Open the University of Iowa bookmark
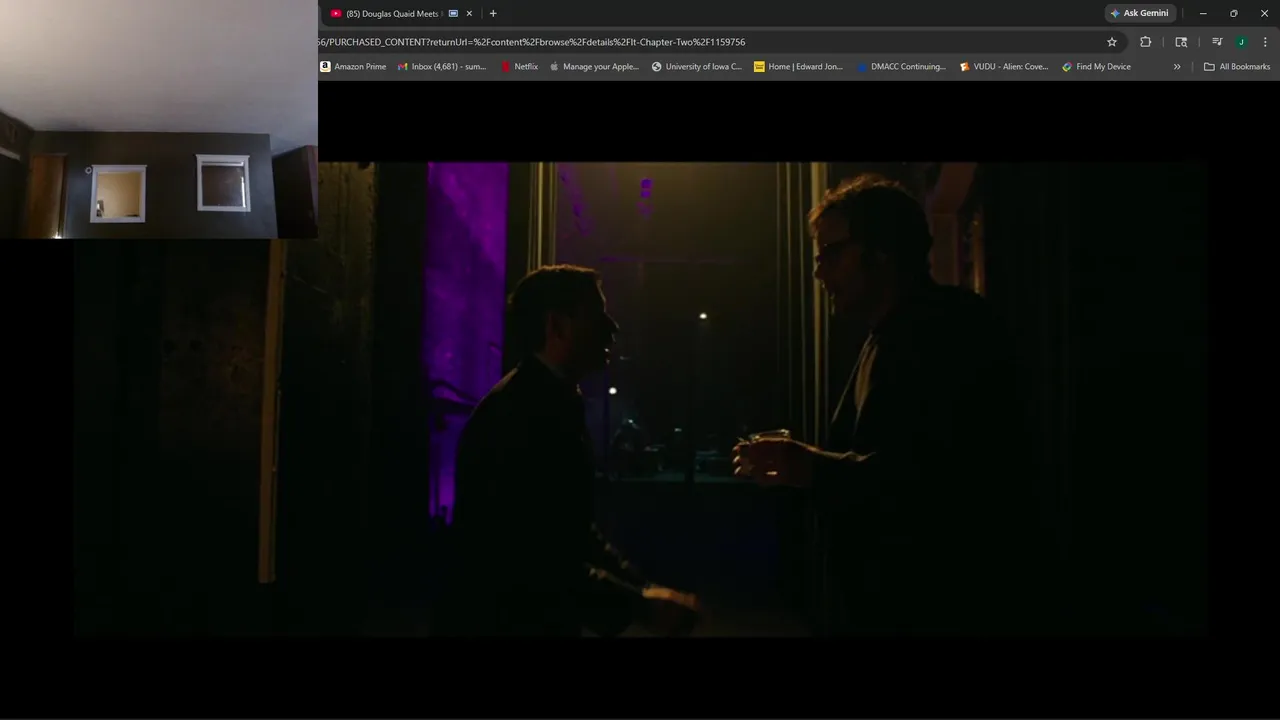The image size is (1280, 720). click(697, 67)
